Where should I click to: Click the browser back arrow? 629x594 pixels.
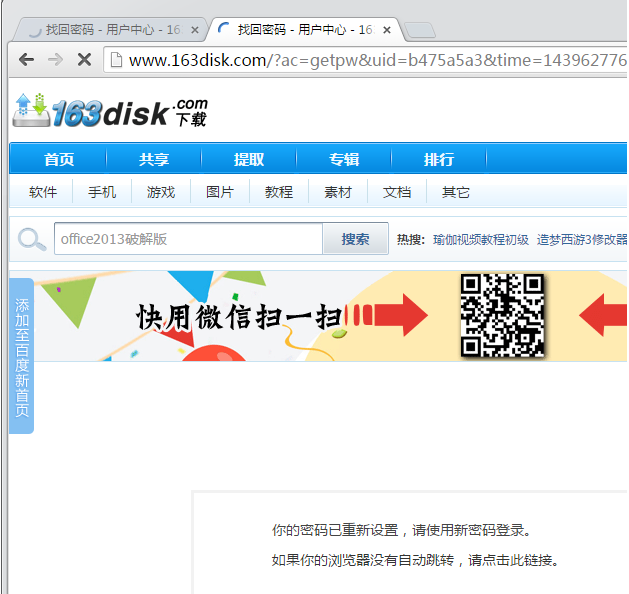pos(26,60)
